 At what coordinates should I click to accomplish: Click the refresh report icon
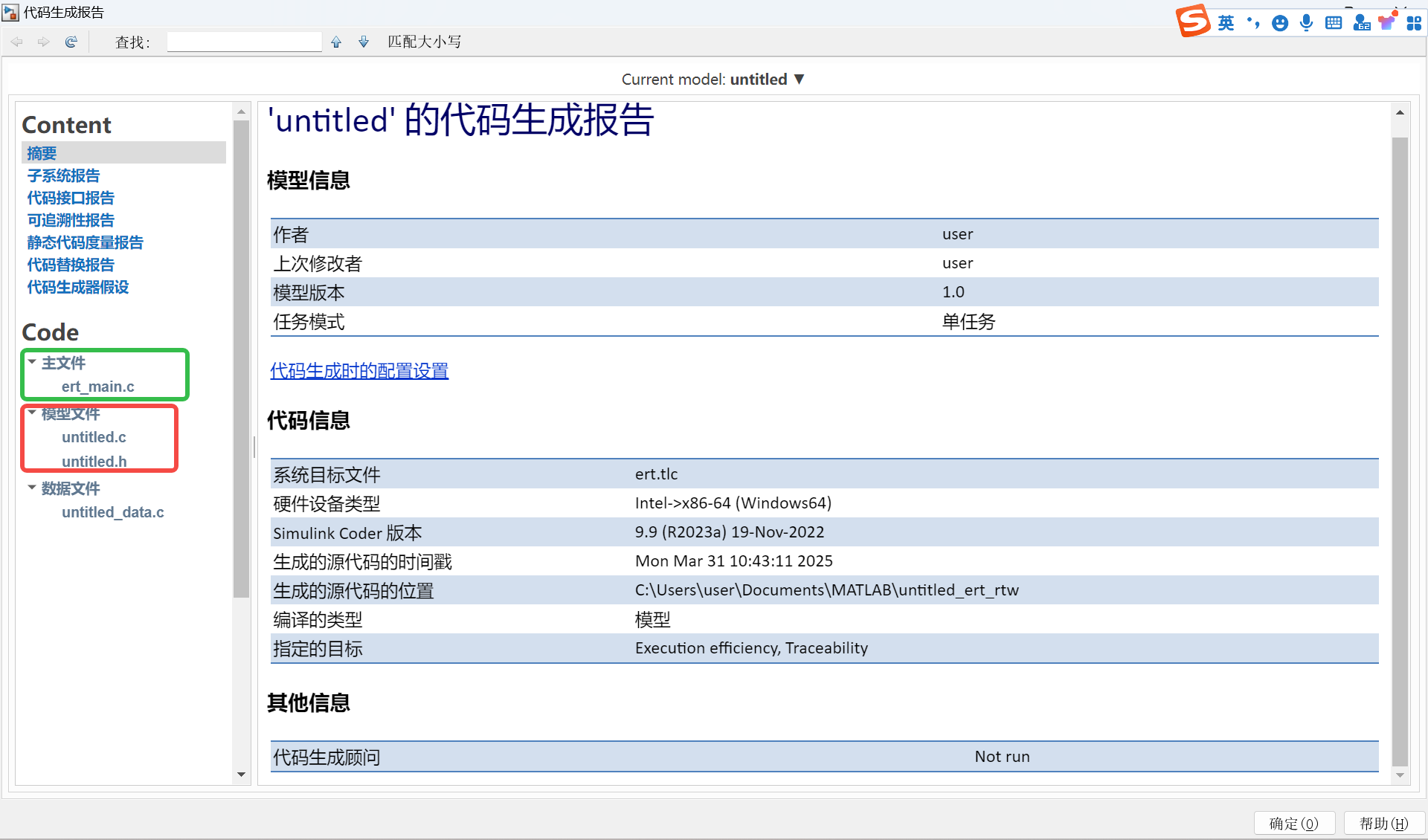coord(71,42)
